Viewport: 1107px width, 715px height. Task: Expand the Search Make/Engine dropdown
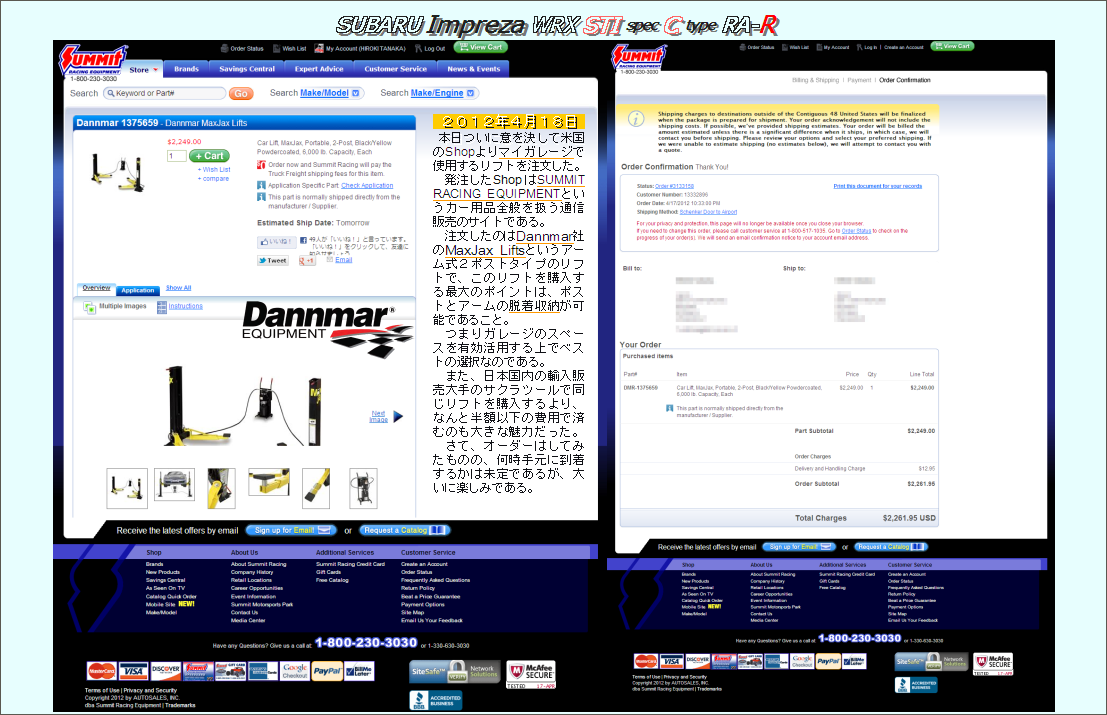click(x=470, y=93)
